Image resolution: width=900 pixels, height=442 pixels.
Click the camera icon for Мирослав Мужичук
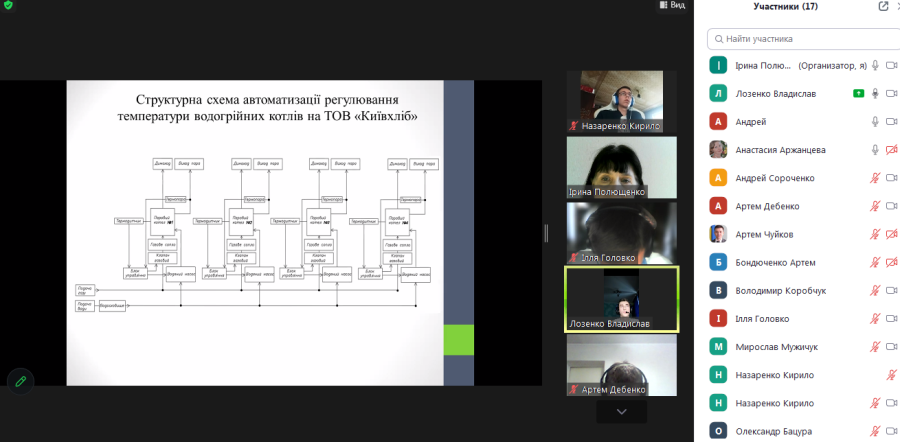(x=891, y=347)
